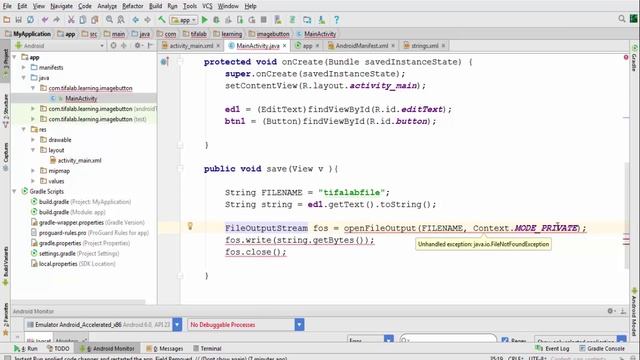Screen dimensions: 640x360
Task: Run the app with green play icon
Action: click(x=204, y=20)
